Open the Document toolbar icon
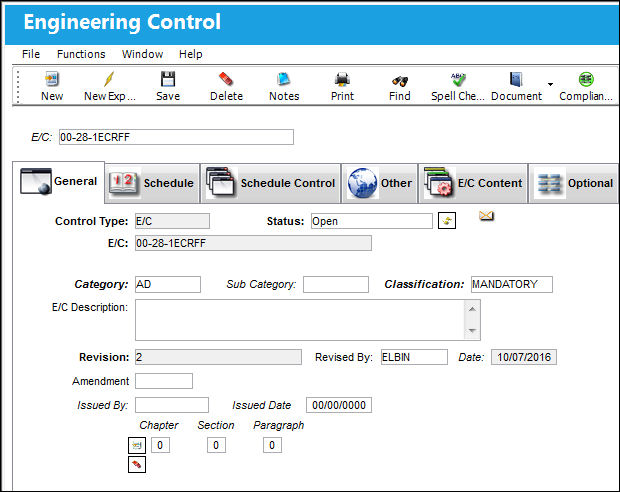 click(516, 79)
